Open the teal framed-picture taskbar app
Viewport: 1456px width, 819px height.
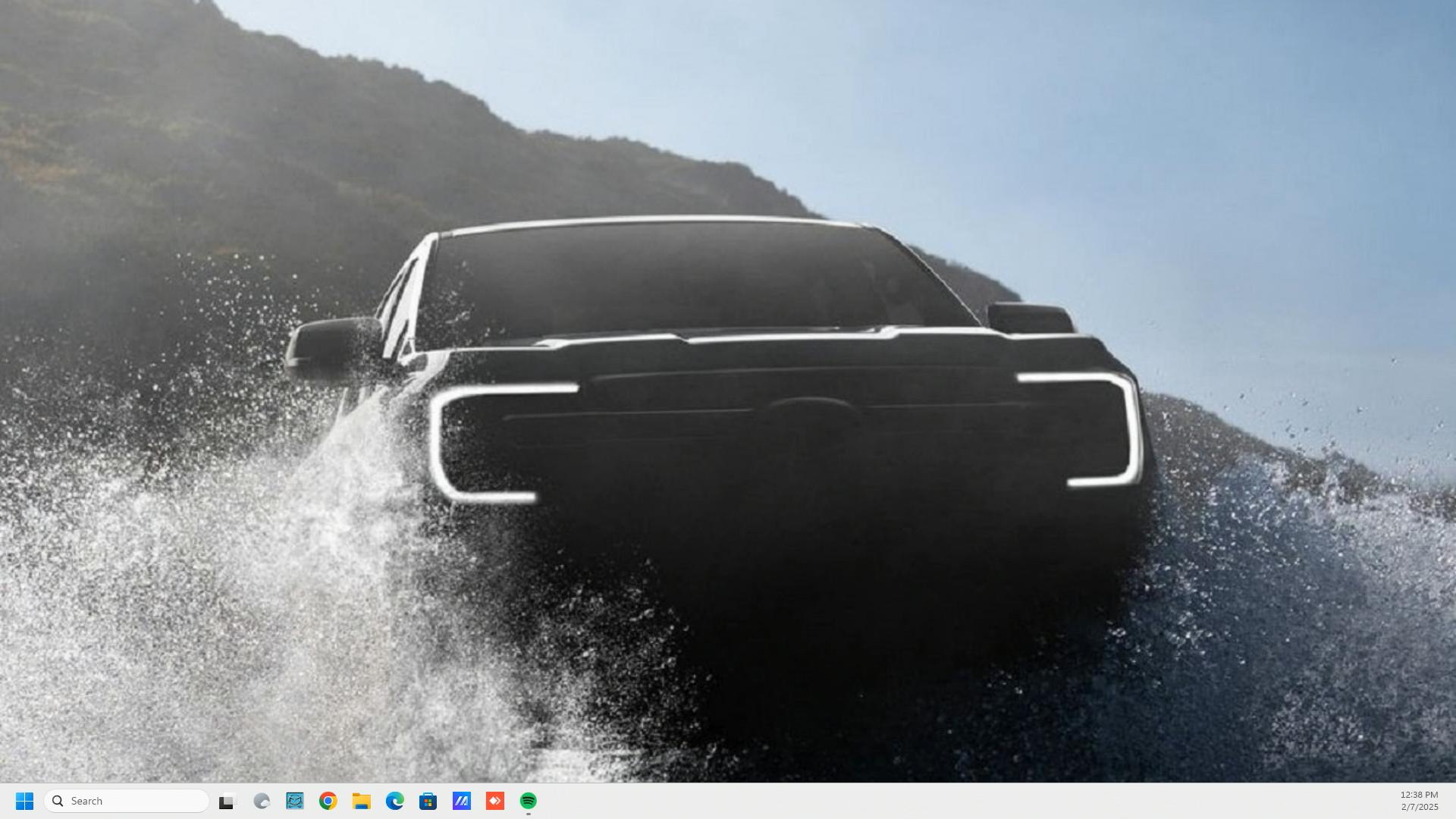tap(295, 801)
